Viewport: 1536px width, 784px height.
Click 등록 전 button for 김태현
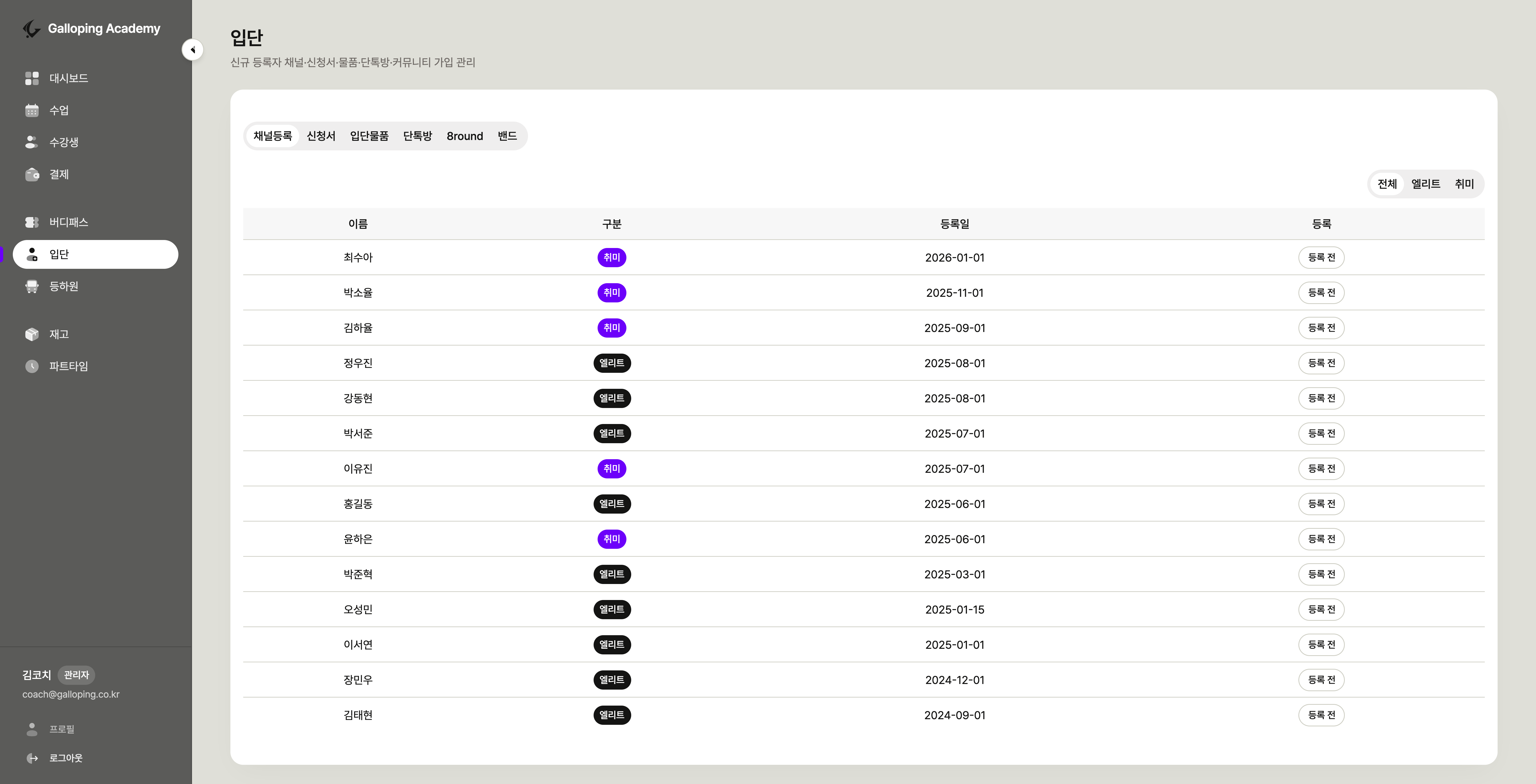click(1321, 715)
